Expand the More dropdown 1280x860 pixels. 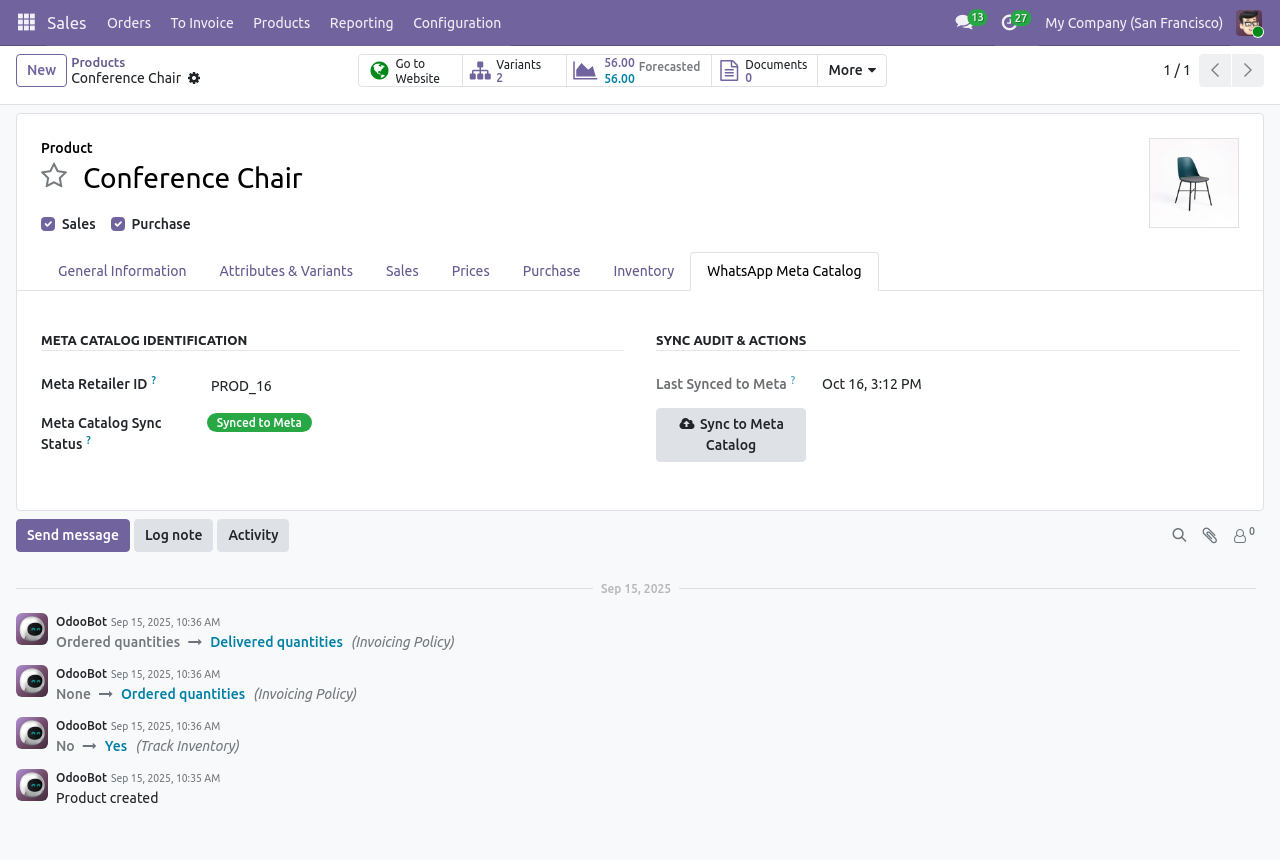pyautogui.click(x=852, y=70)
